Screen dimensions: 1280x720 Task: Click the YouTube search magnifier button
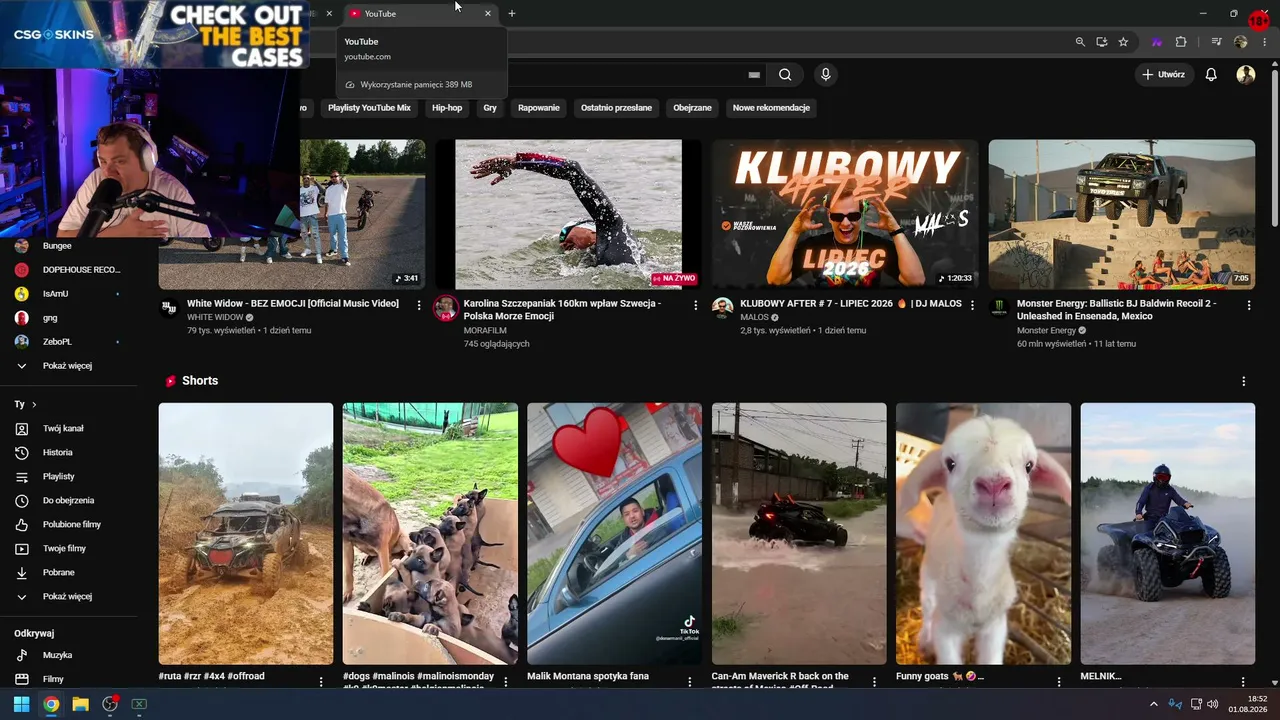click(785, 74)
